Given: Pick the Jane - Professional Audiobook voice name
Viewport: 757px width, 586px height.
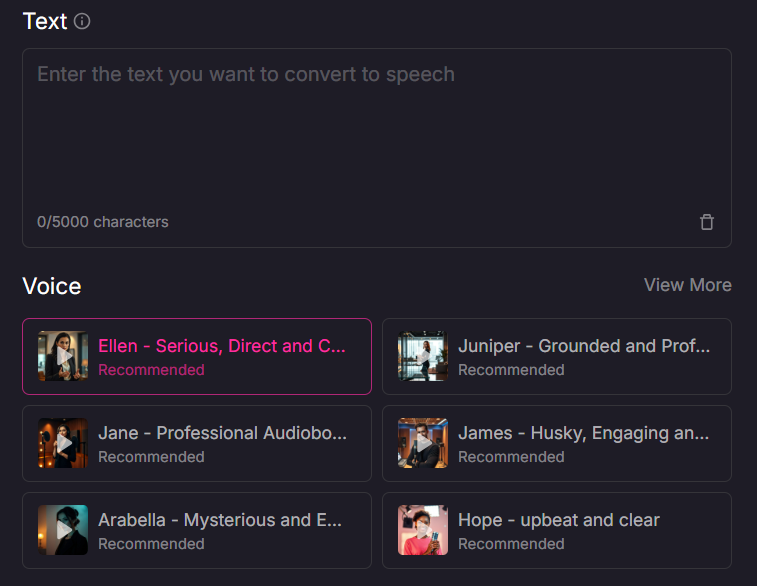Looking at the screenshot, I should (x=223, y=433).
